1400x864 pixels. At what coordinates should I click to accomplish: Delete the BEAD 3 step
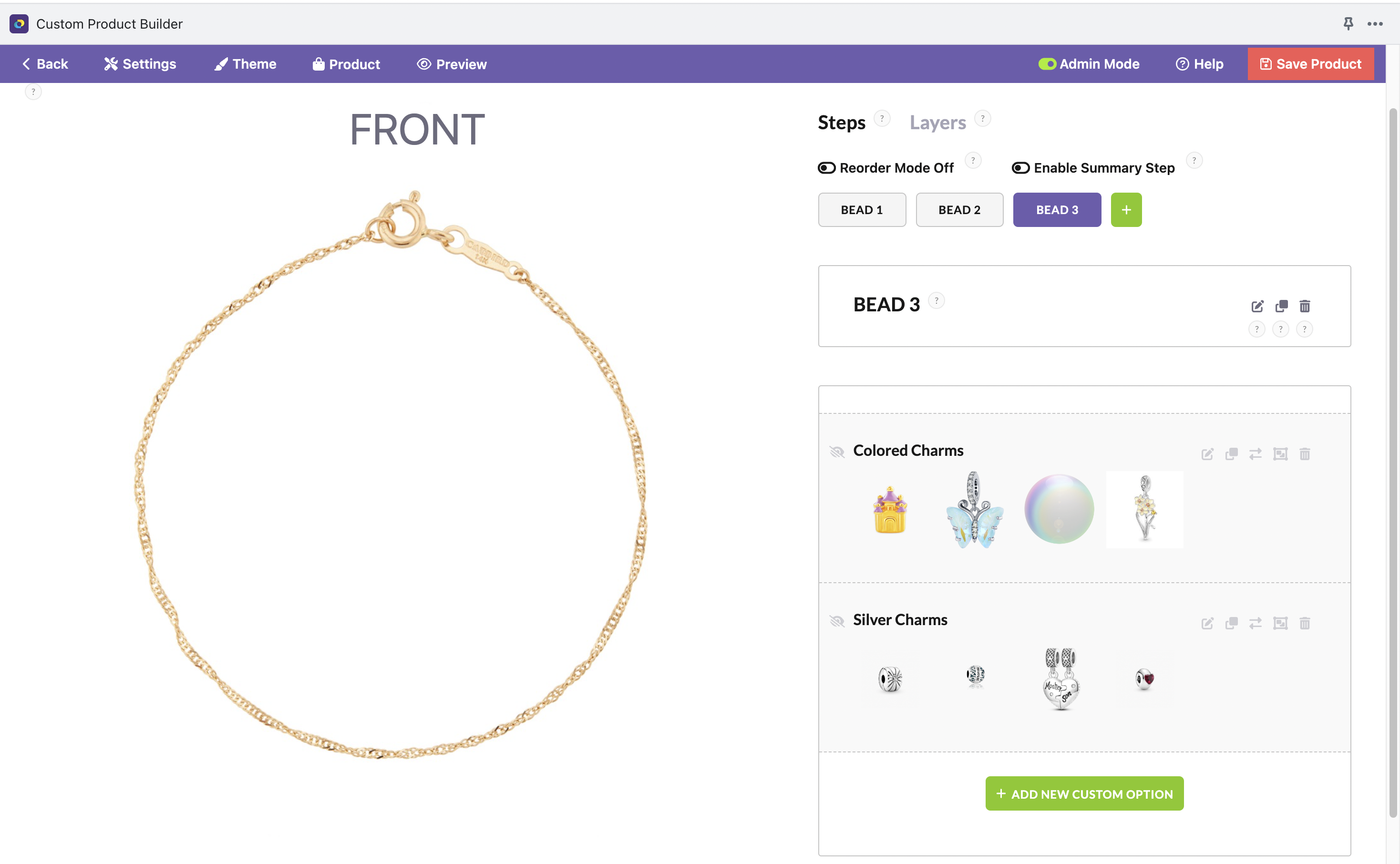click(1305, 306)
